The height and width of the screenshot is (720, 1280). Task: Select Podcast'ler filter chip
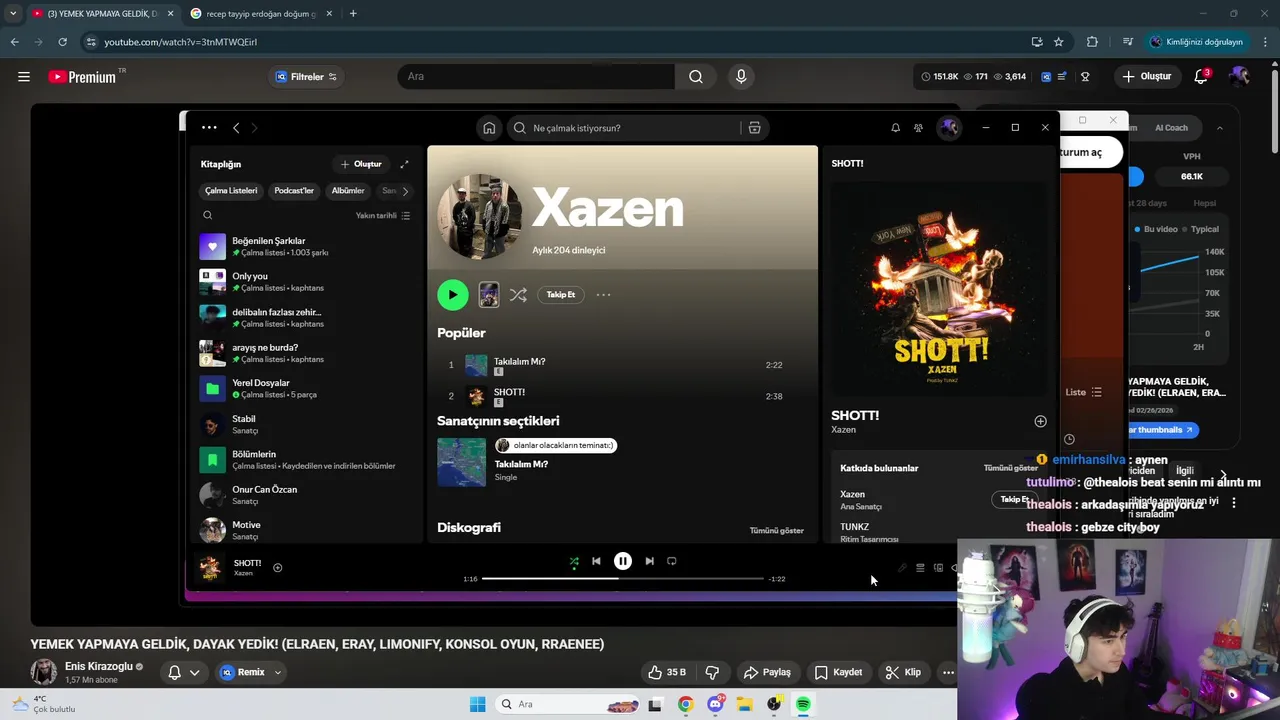coord(294,191)
